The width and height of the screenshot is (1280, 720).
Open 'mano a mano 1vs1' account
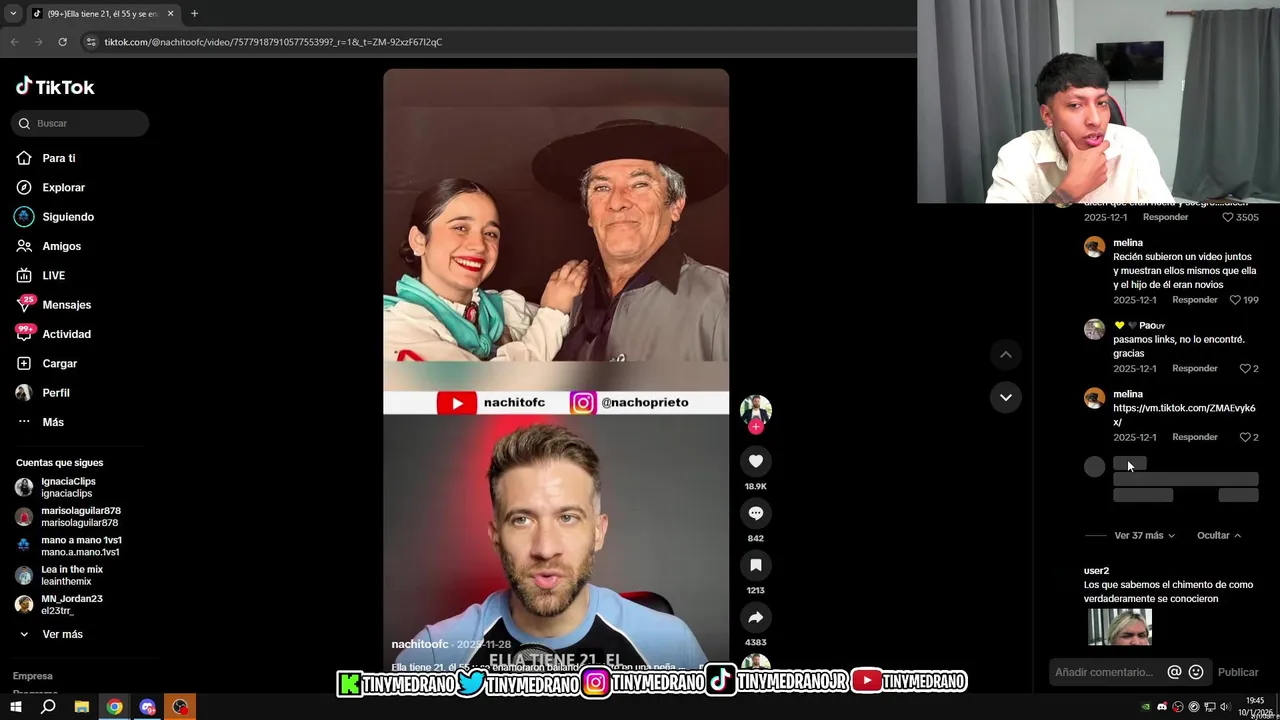(x=80, y=546)
